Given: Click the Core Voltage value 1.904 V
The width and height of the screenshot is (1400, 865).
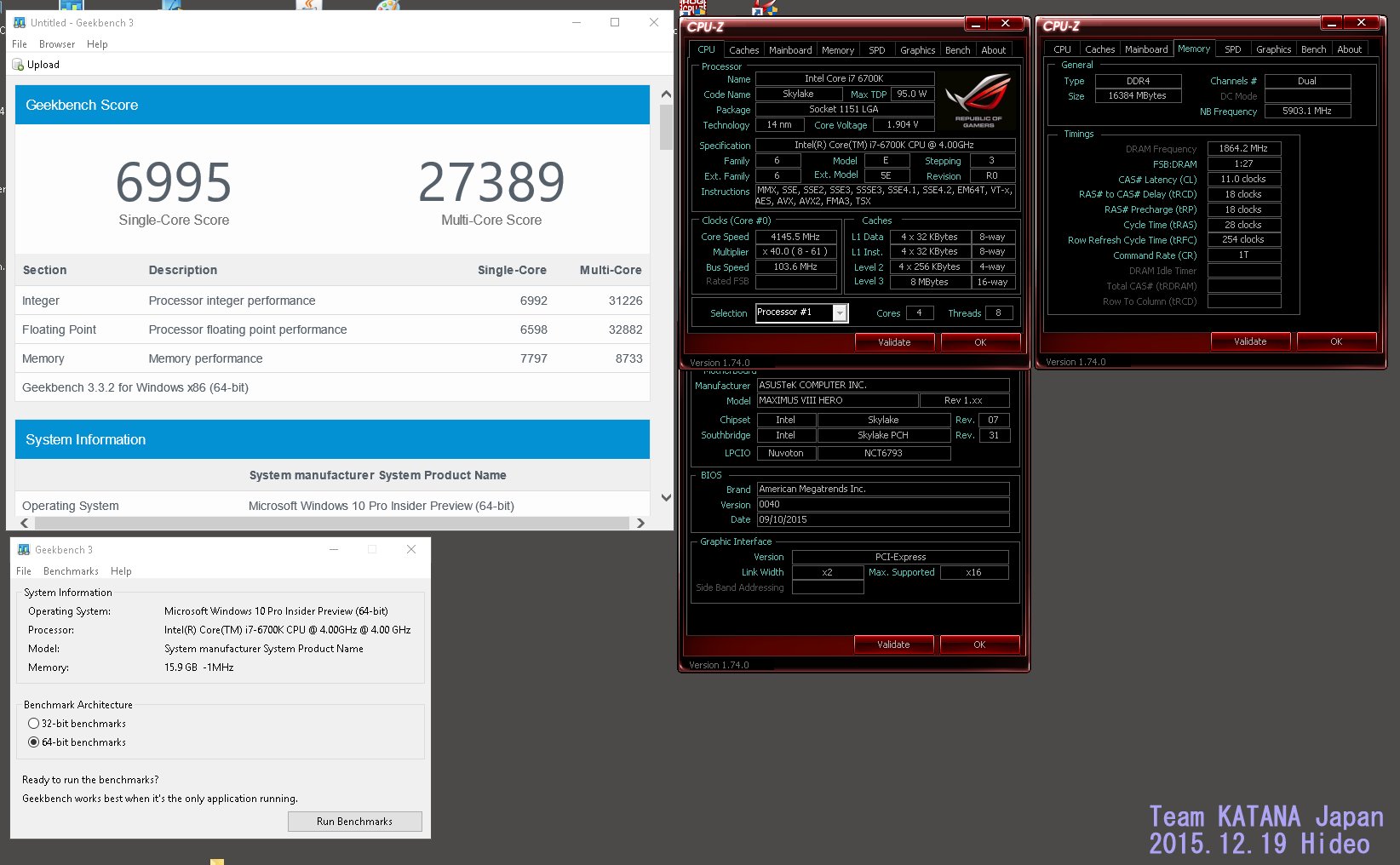Looking at the screenshot, I should [903, 124].
